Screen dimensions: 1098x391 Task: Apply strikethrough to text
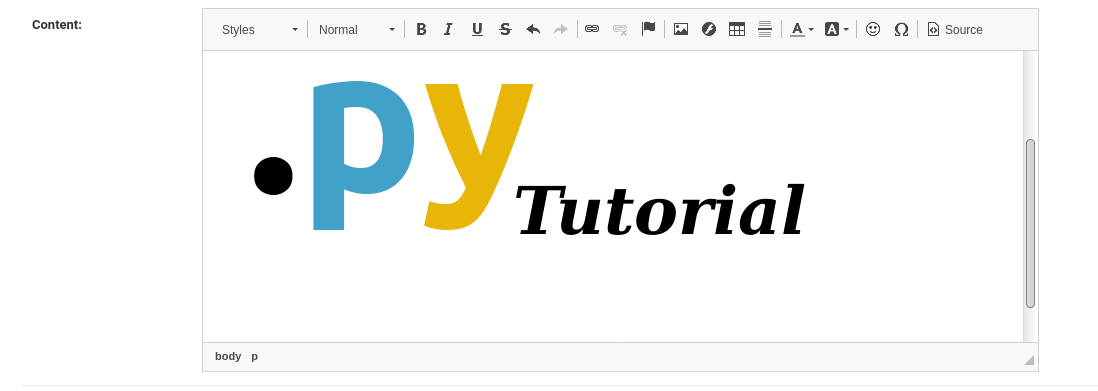505,29
